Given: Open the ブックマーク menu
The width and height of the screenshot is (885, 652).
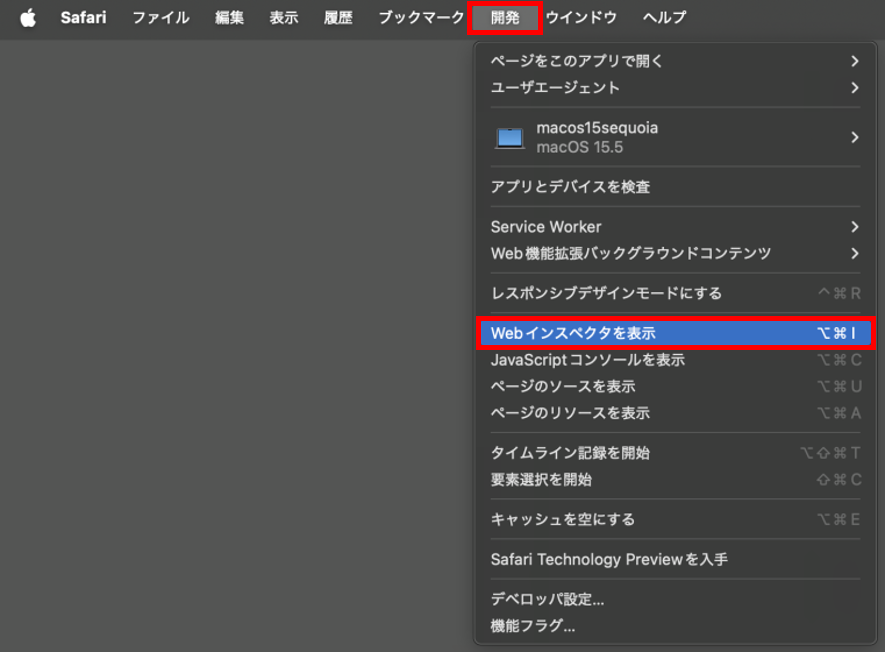Looking at the screenshot, I should pyautogui.click(x=421, y=17).
